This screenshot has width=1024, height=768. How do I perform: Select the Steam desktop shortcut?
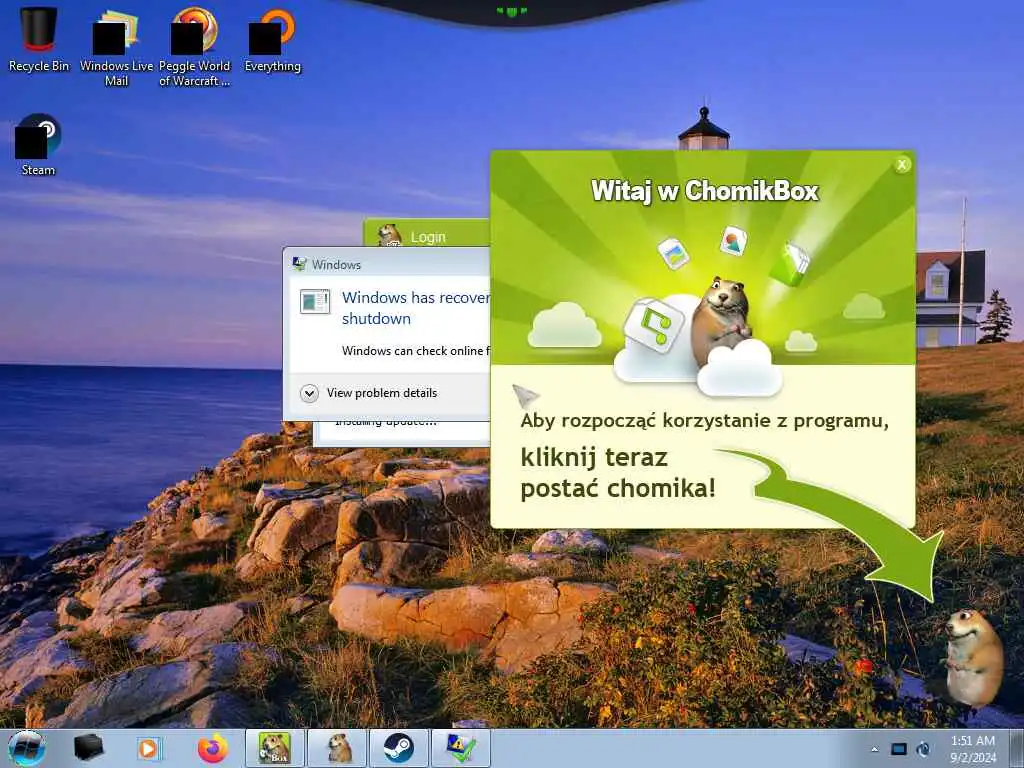(x=39, y=145)
